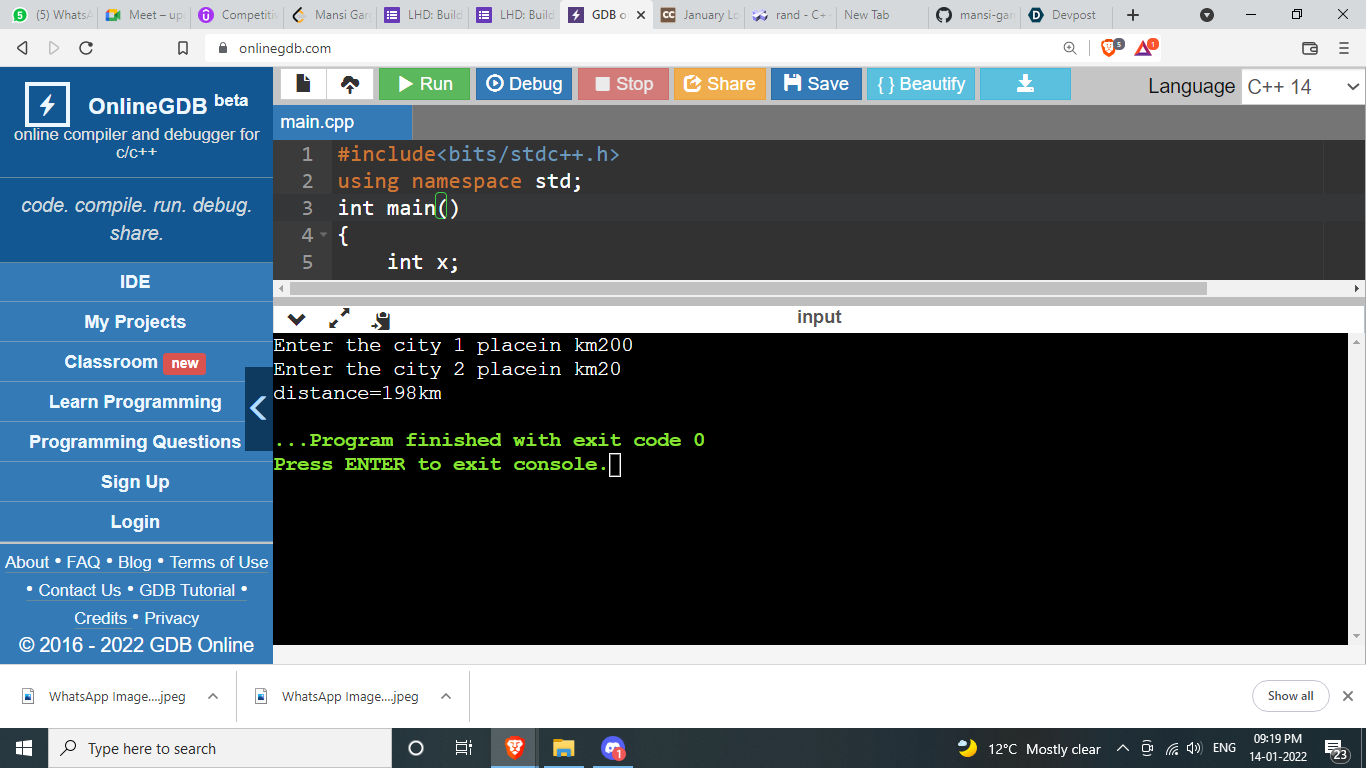Collapse the console using the chevron-down icon

pos(297,320)
